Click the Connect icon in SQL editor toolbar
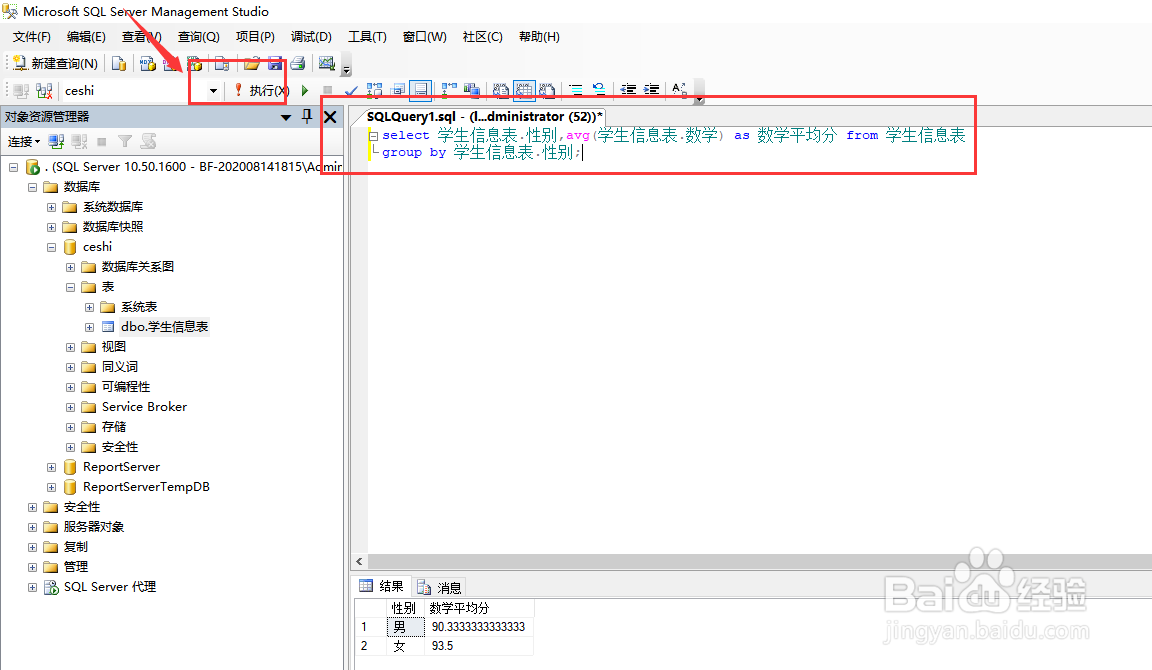This screenshot has height=670, width=1152. (21, 90)
